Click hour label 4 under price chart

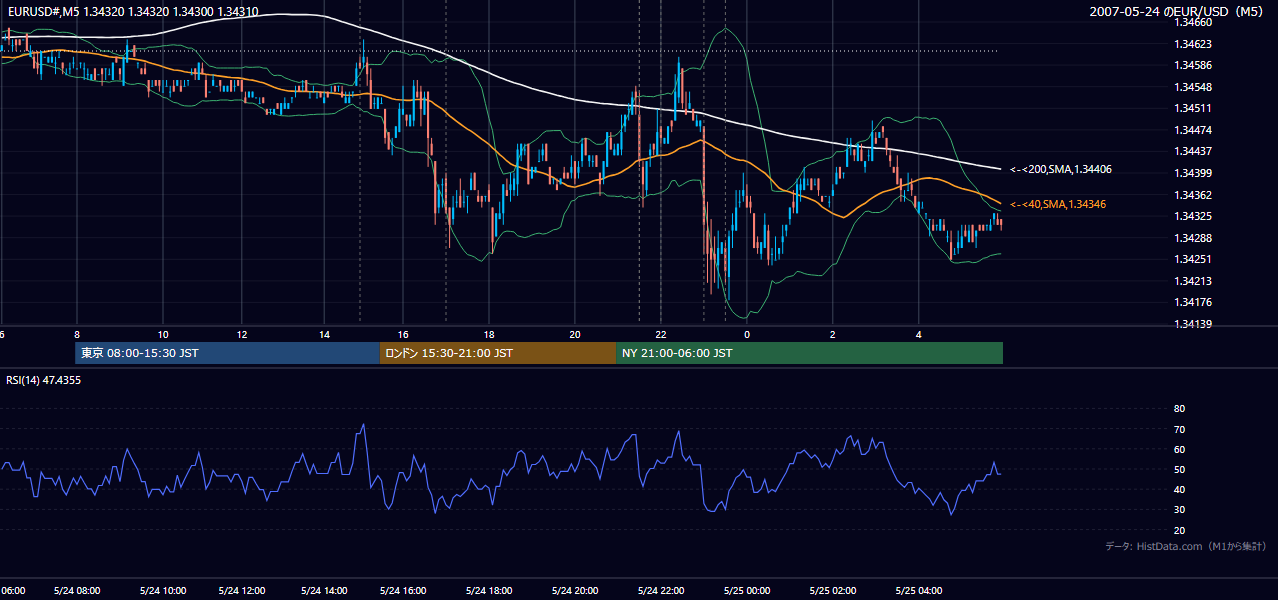pyautogui.click(x=919, y=334)
